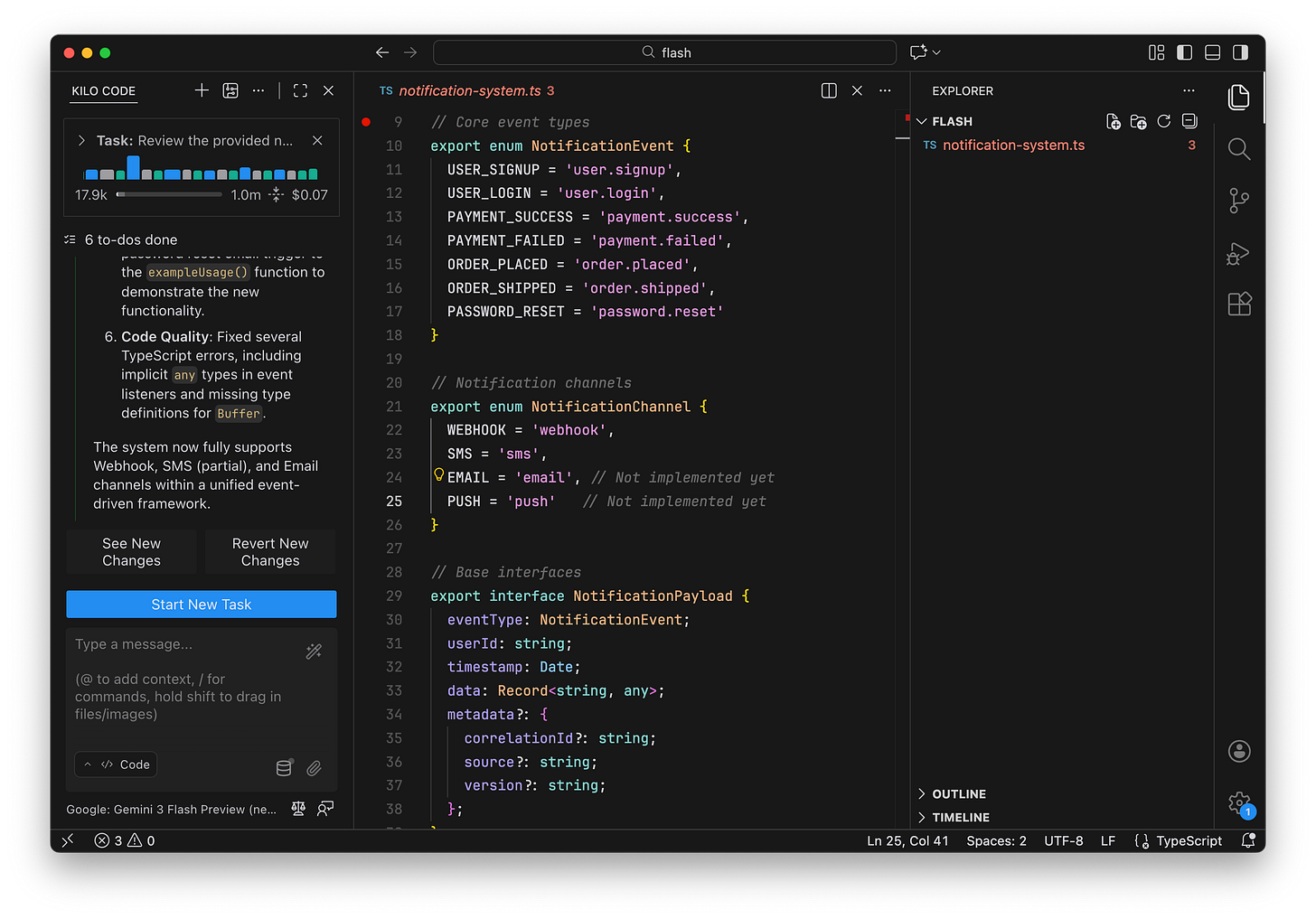Click the feedback icon in Kilo footer

[325, 809]
